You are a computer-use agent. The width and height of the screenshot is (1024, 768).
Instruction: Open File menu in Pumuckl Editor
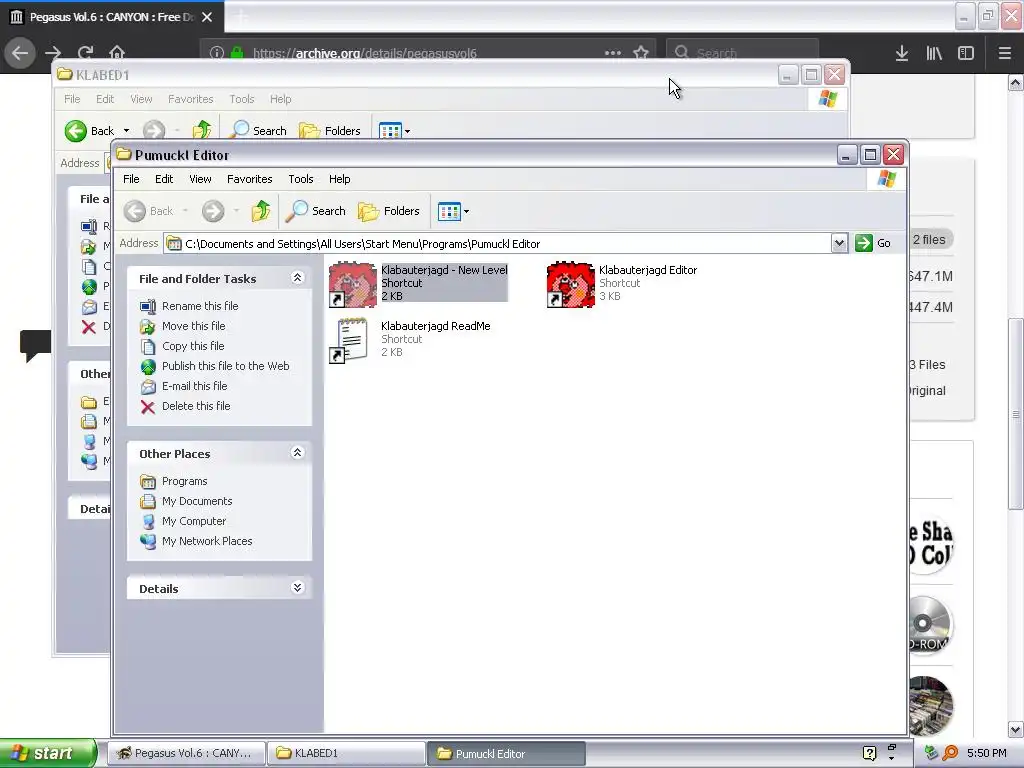click(x=131, y=179)
